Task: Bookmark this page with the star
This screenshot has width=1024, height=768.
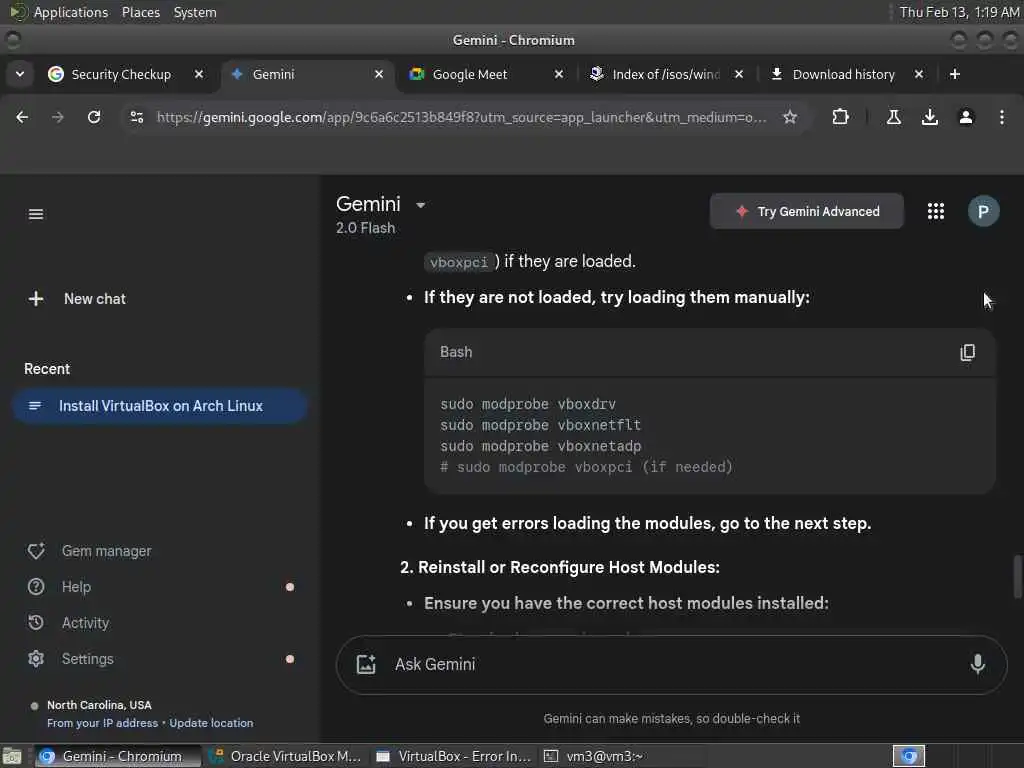Action: click(790, 117)
